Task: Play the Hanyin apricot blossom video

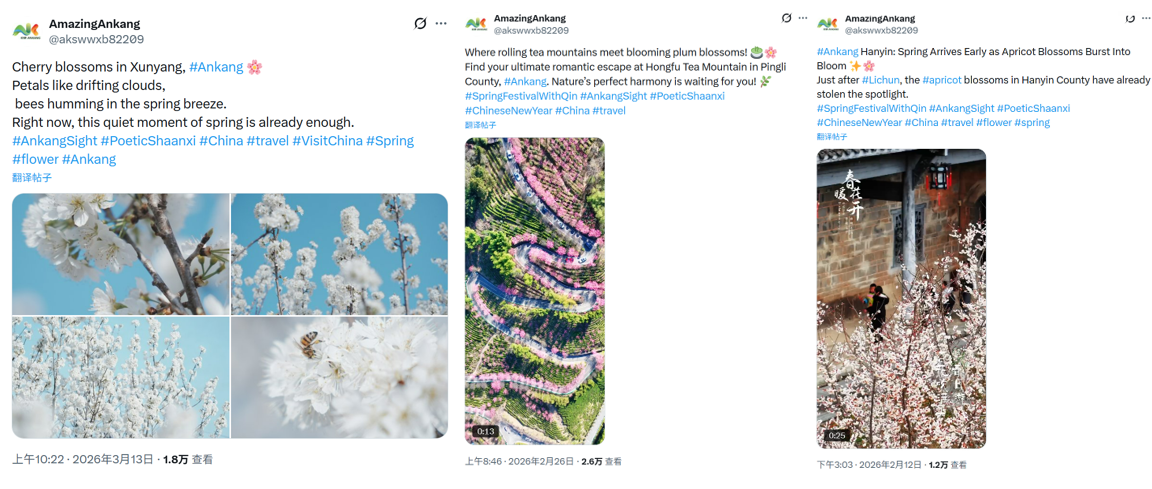Action: [900, 298]
